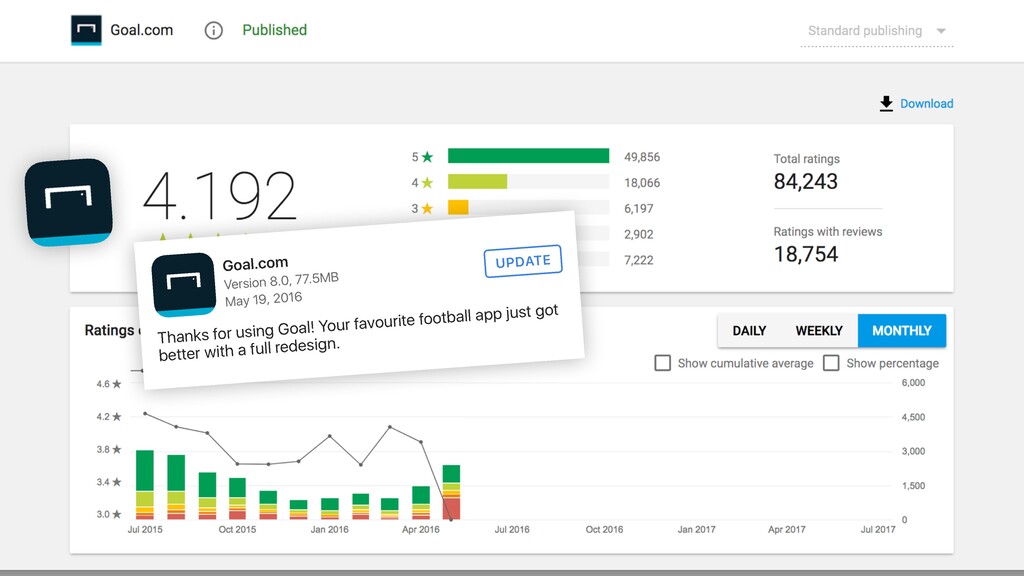Click the download arrow icon
Screen dimensions: 1024x576
click(x=886, y=104)
